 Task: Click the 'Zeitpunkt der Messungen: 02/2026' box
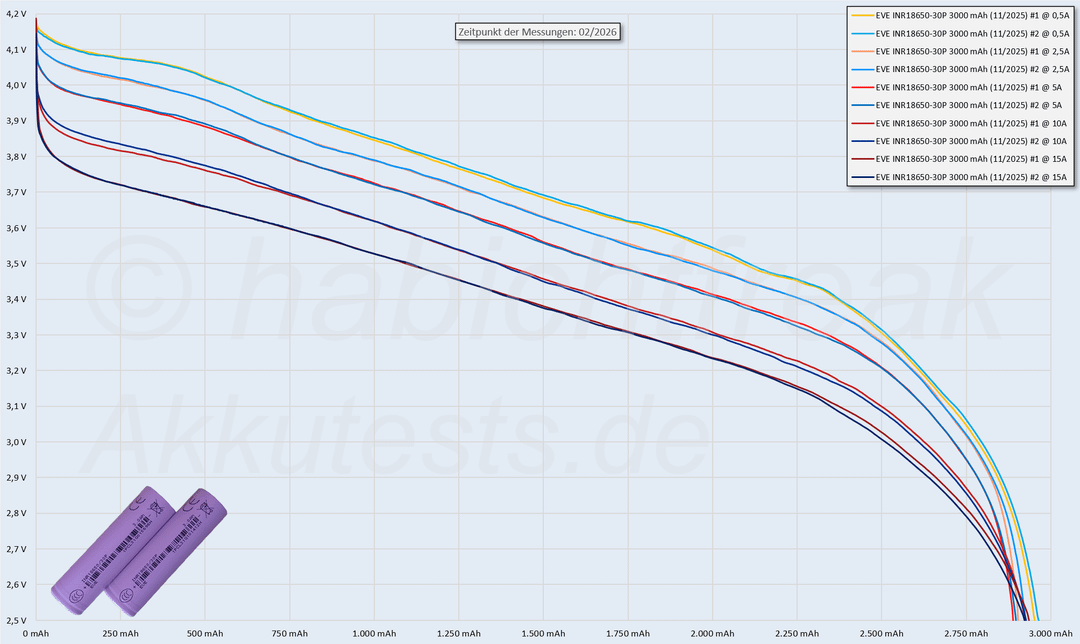point(534,32)
